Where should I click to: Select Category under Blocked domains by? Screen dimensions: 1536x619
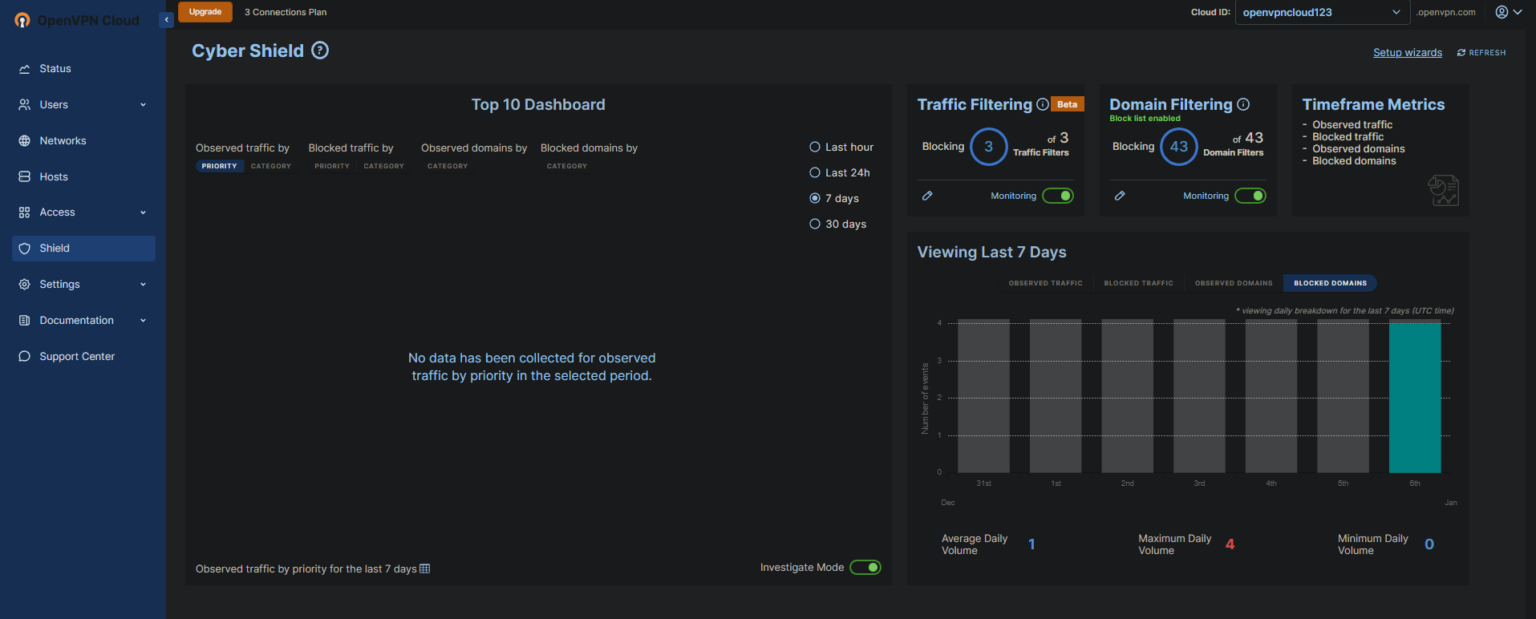tap(566, 166)
